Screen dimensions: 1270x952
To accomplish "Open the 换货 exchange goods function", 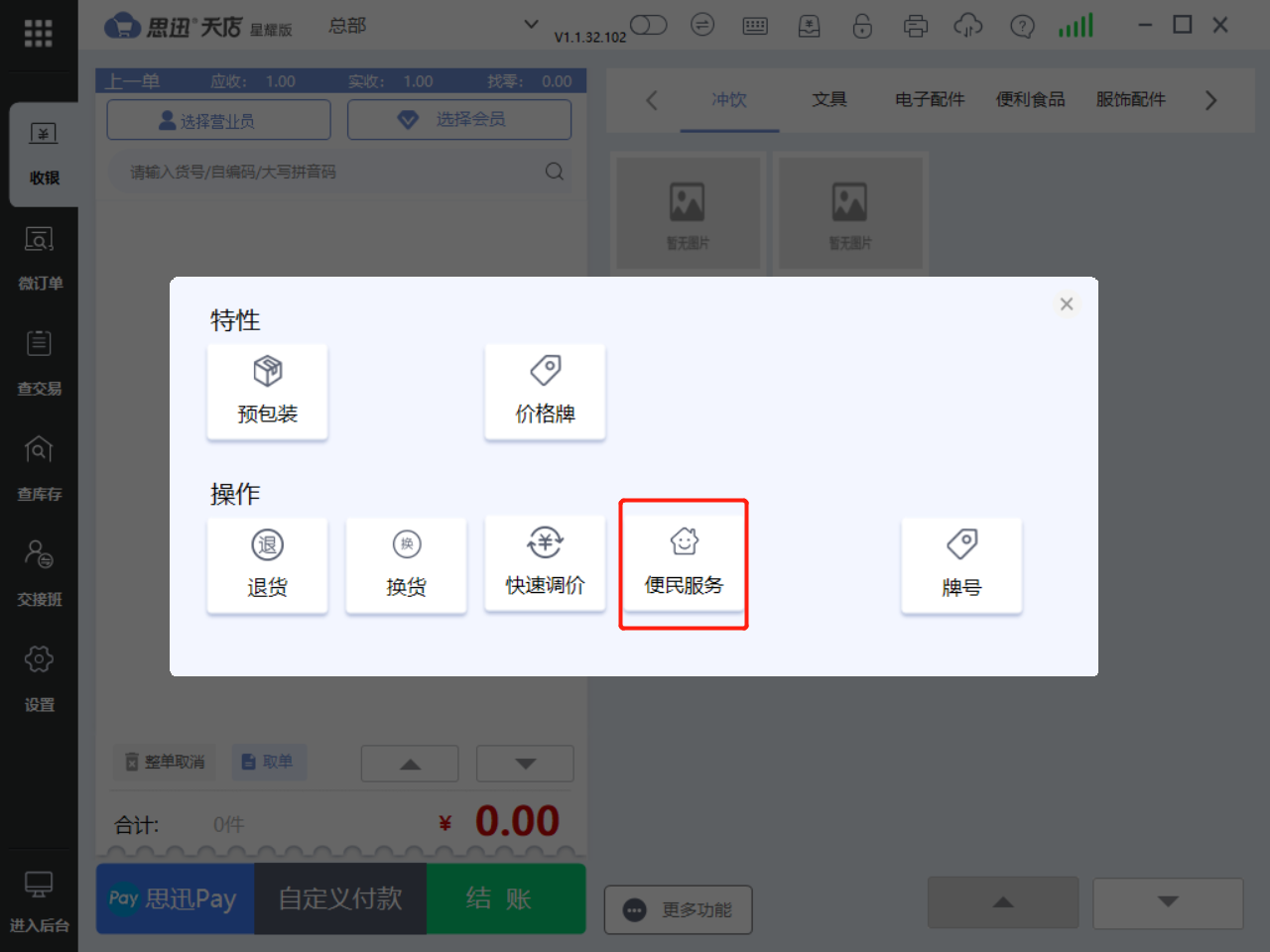I will click(406, 564).
